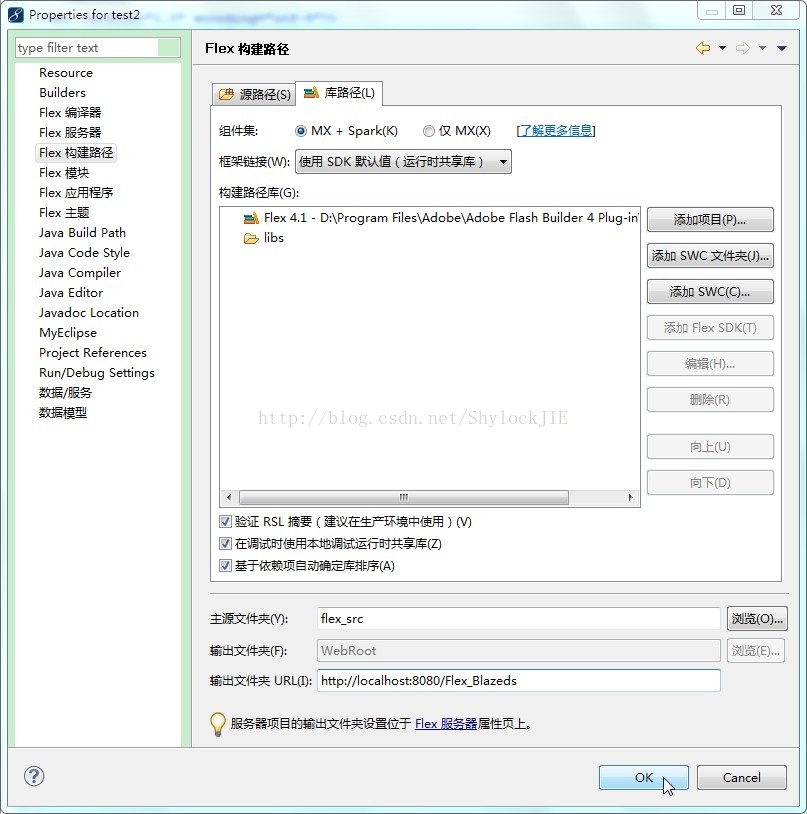The width and height of the screenshot is (807, 814).
Task: Click the 向下(D) button
Action: tap(710, 483)
